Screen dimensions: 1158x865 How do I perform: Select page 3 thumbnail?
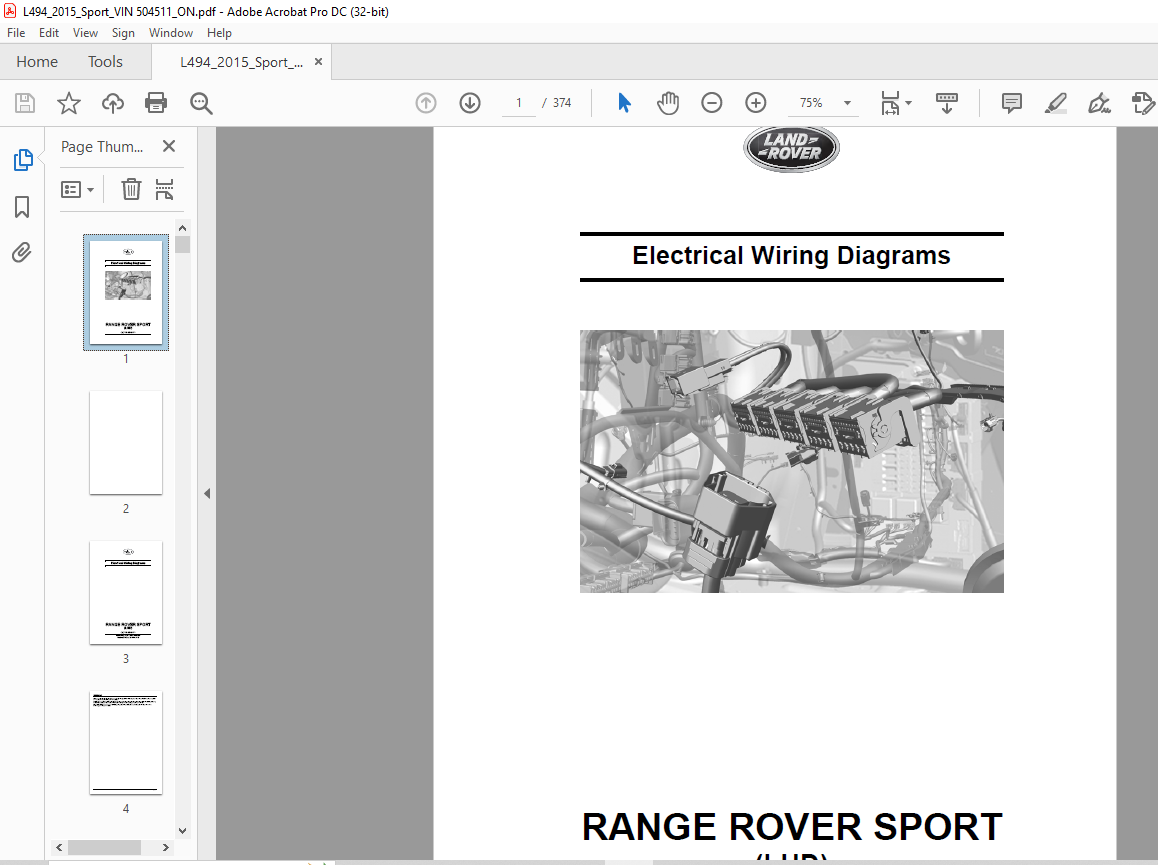126,592
